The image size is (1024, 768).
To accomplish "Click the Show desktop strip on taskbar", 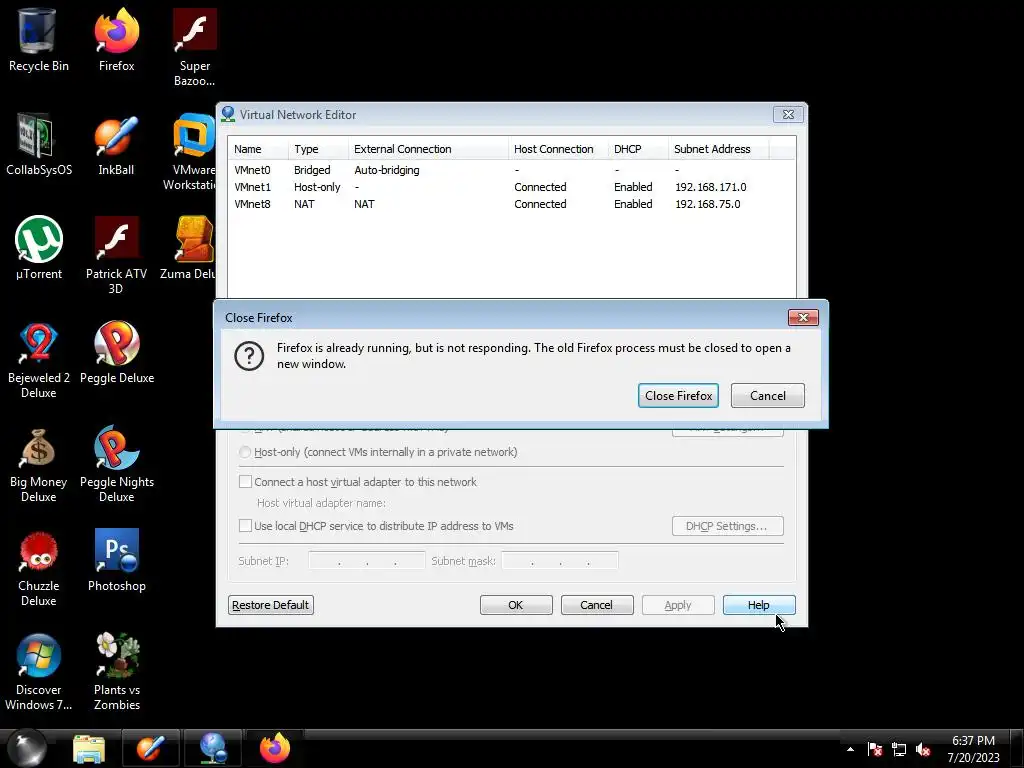I will [x=1017, y=748].
